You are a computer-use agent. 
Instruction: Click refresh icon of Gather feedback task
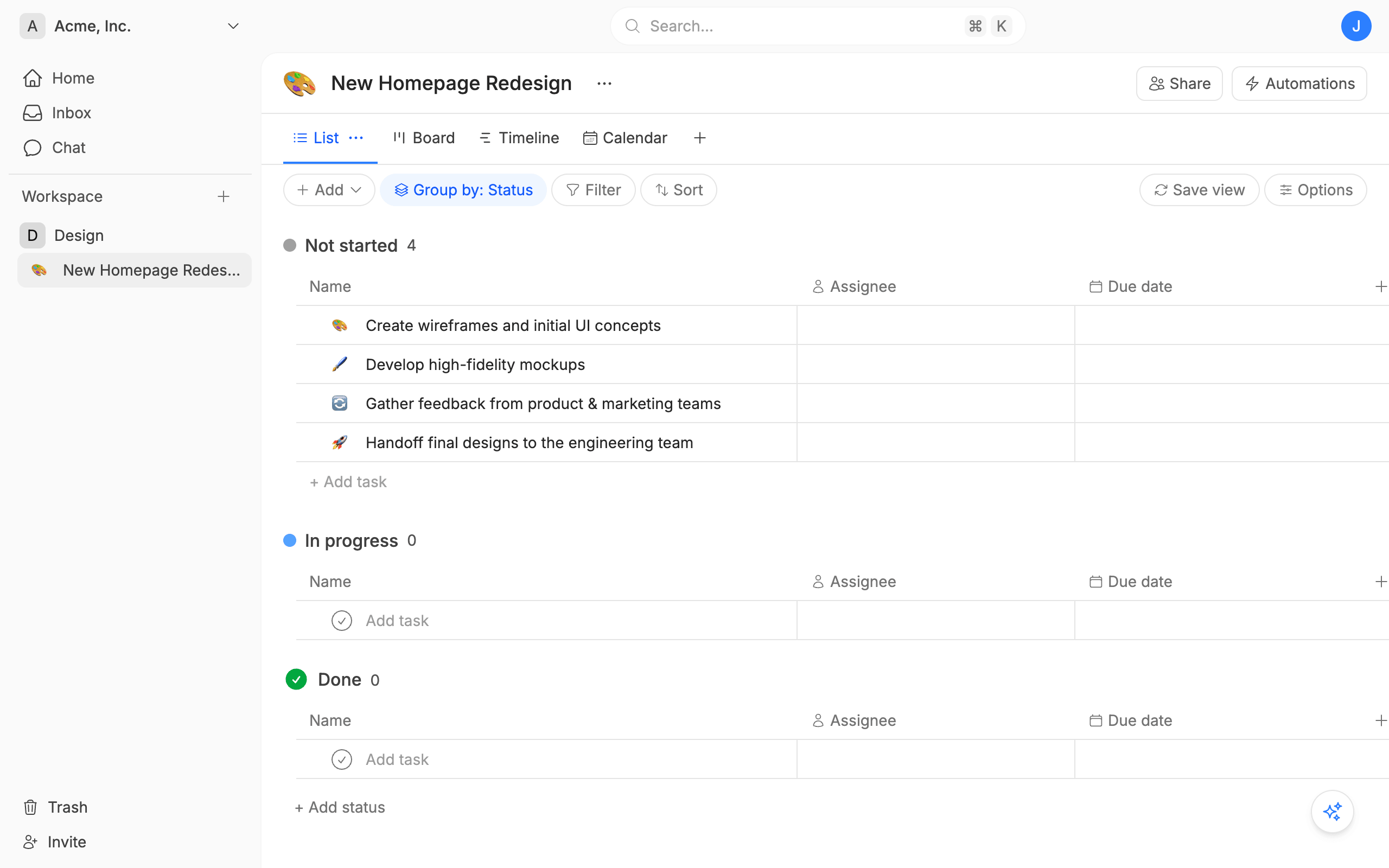[340, 404]
